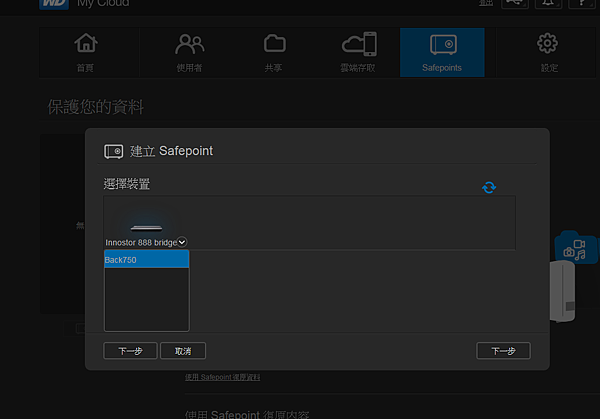Click the 下一步 button beside the 取消 button's opposite, at the dialog's right edge
Viewport: 600px width, 419px height.
pos(503,351)
